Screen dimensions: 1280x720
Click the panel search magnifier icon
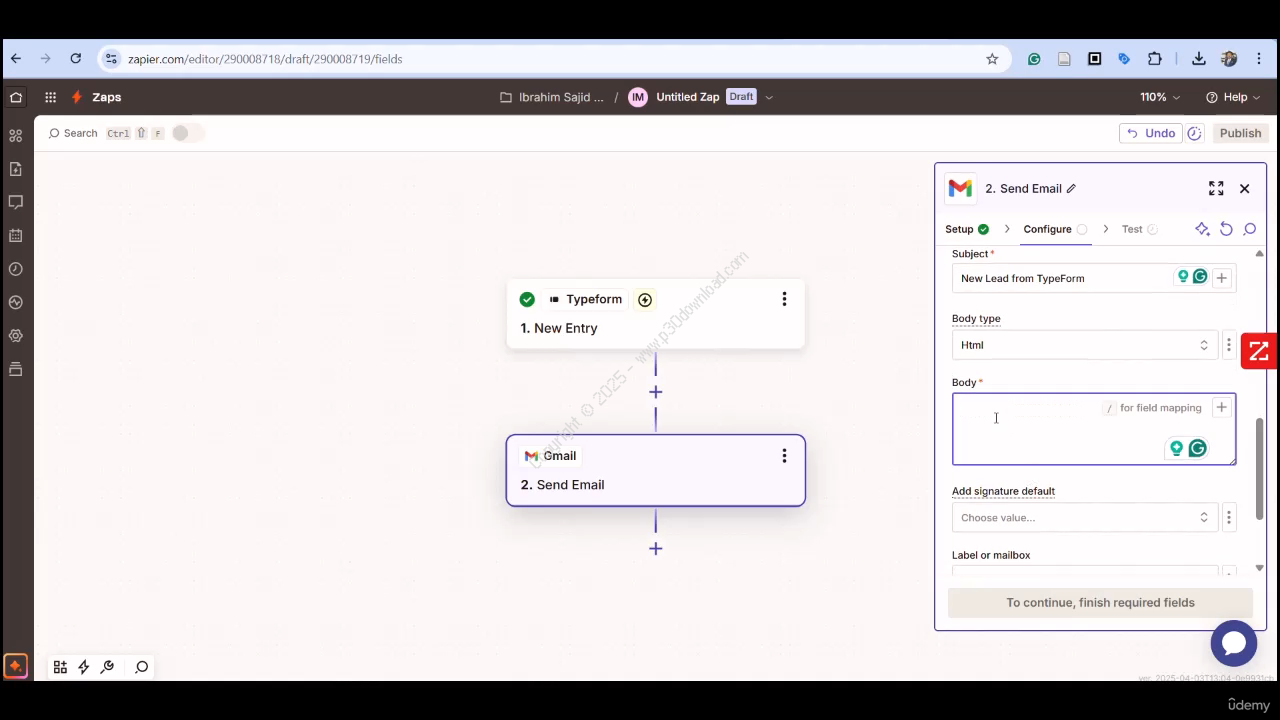1250,229
